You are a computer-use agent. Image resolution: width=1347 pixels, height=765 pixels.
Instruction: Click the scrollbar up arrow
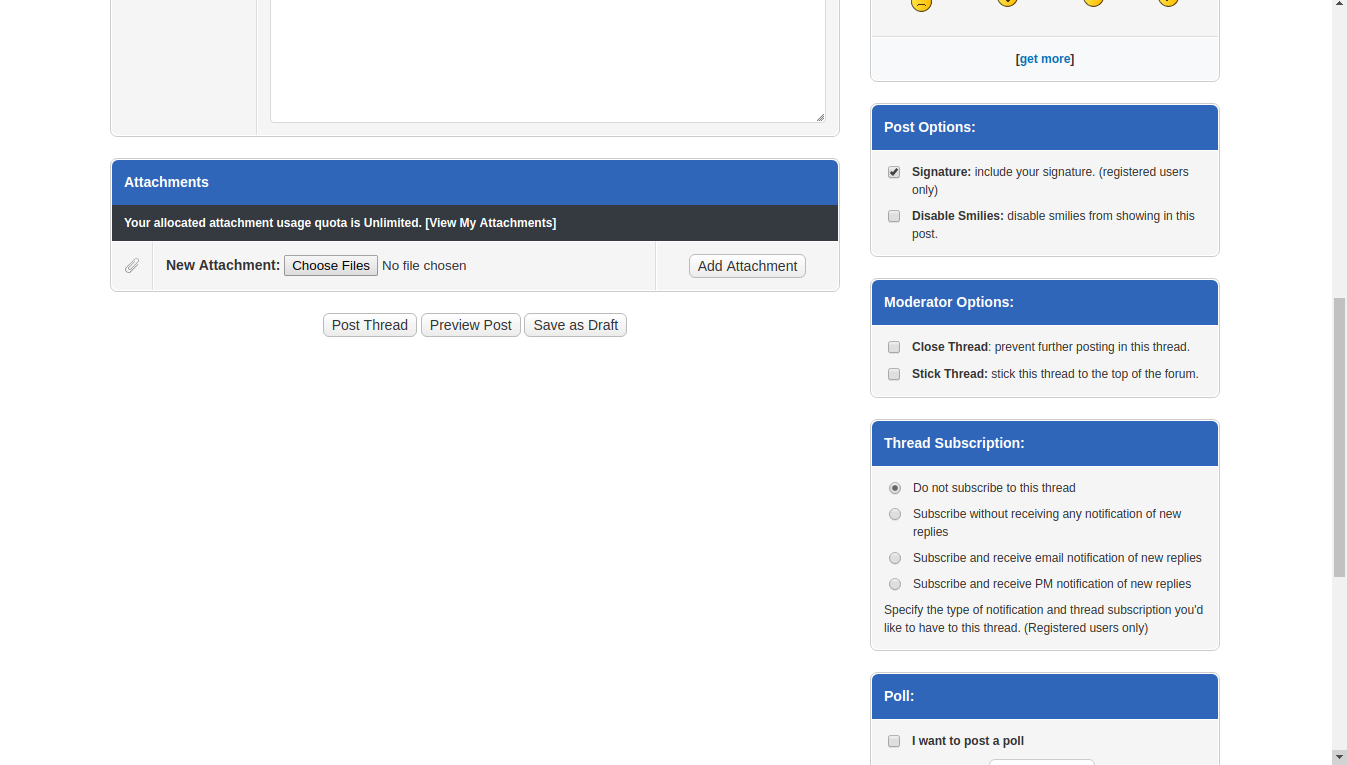1339,7
